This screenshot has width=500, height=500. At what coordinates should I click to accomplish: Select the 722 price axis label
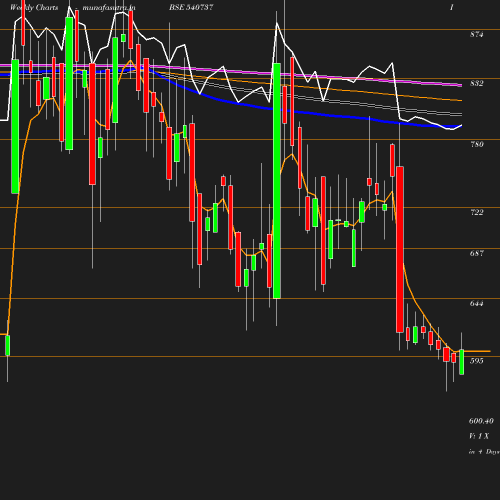point(476,212)
